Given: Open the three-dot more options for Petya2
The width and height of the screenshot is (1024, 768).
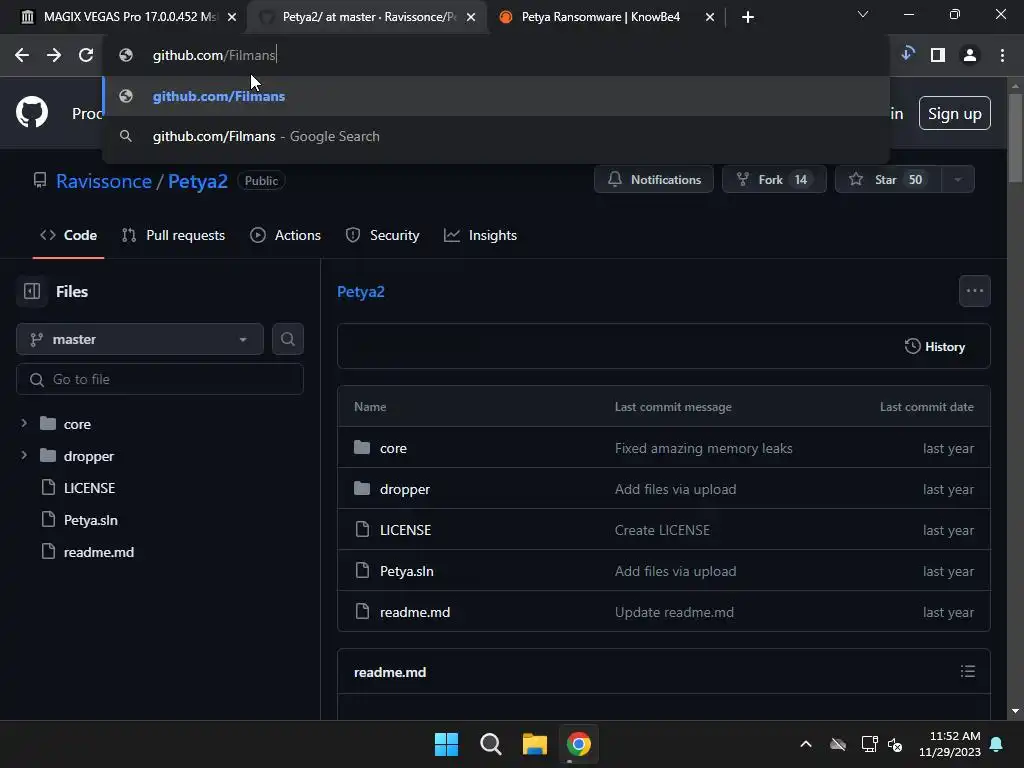Looking at the screenshot, I should [974, 291].
